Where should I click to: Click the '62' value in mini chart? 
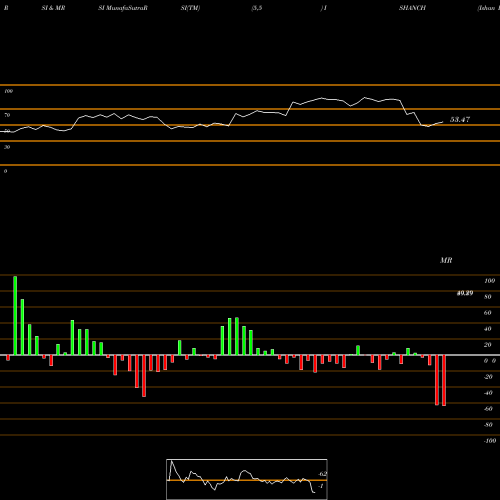tap(323, 474)
